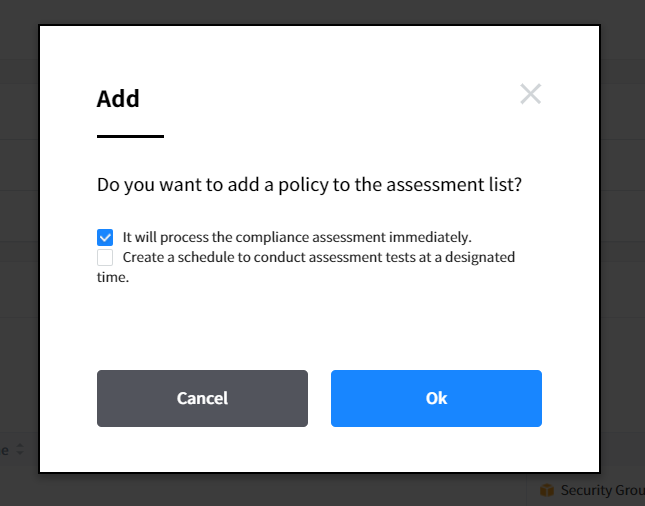Image resolution: width=645 pixels, height=506 pixels.
Task: Click the black underline beneath the Add title
Action: pos(130,136)
